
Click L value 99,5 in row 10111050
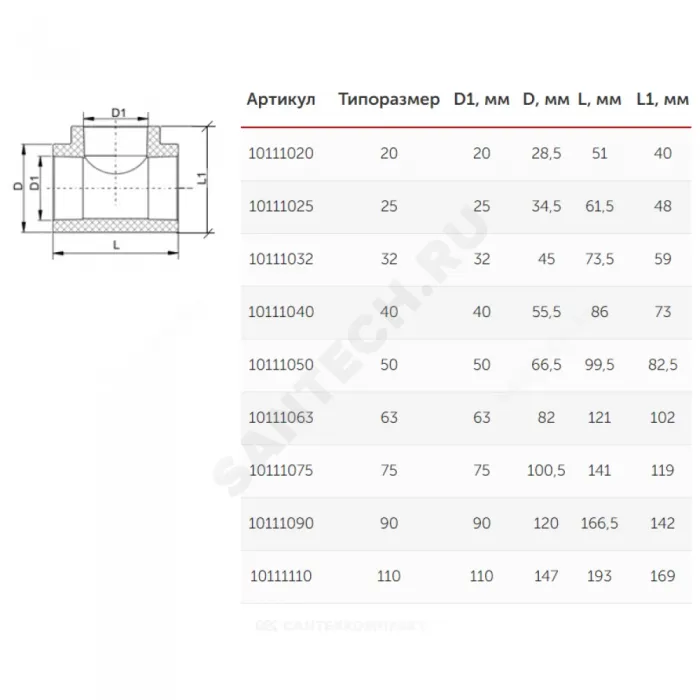pyautogui.click(x=600, y=365)
